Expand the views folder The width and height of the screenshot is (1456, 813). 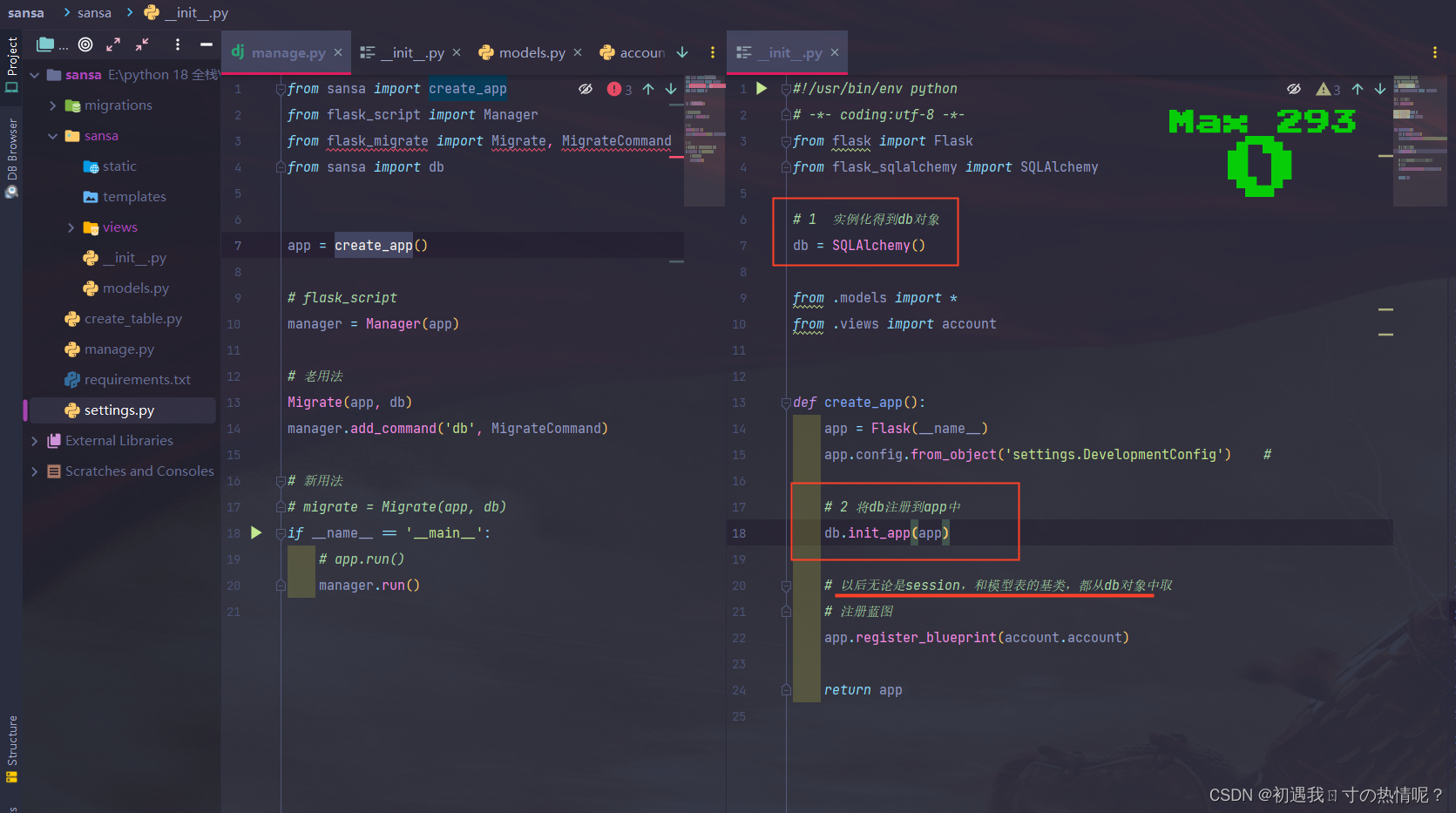71,227
